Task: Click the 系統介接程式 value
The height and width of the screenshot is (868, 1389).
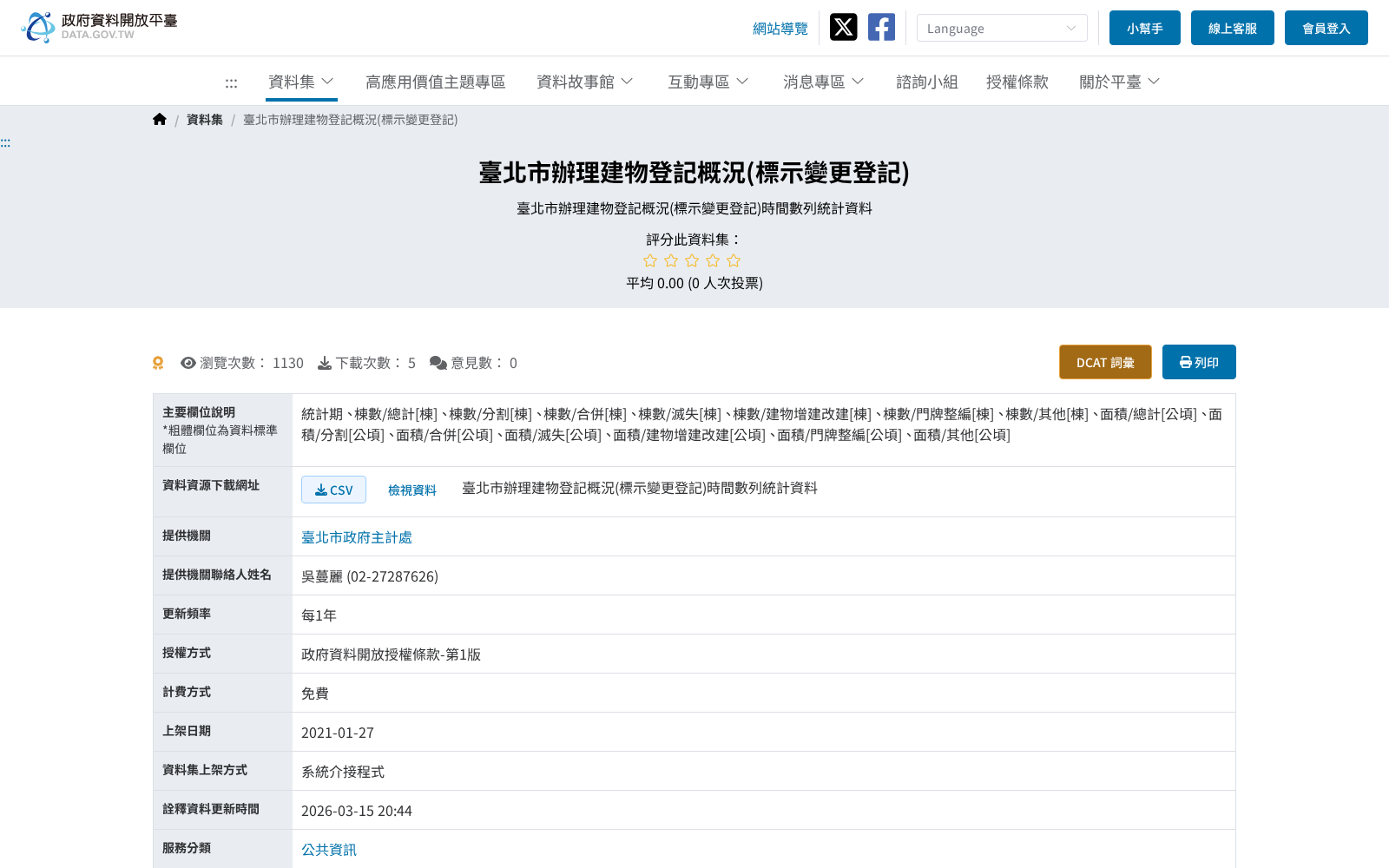Action: (343, 772)
